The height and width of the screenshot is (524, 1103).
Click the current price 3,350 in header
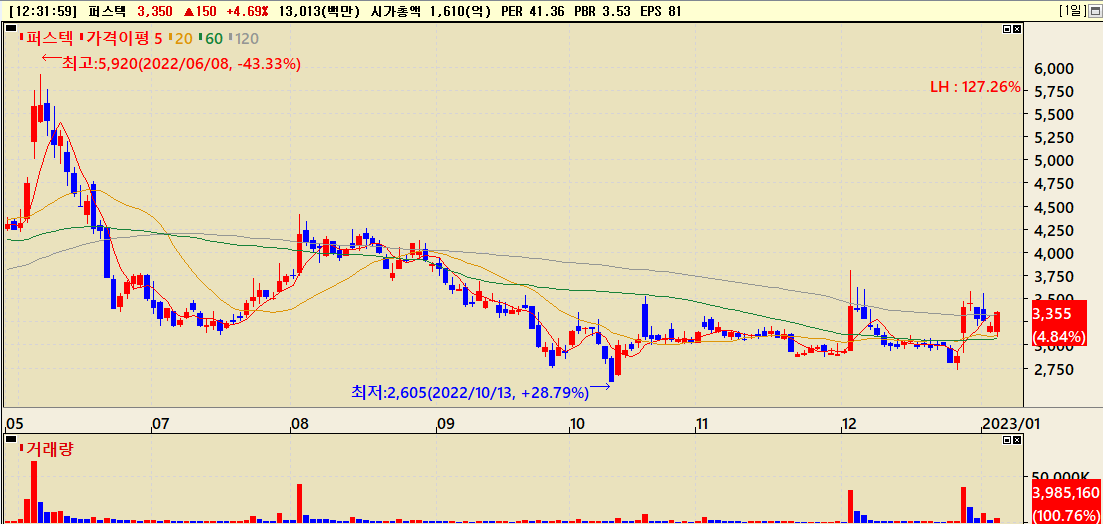[x=155, y=11]
